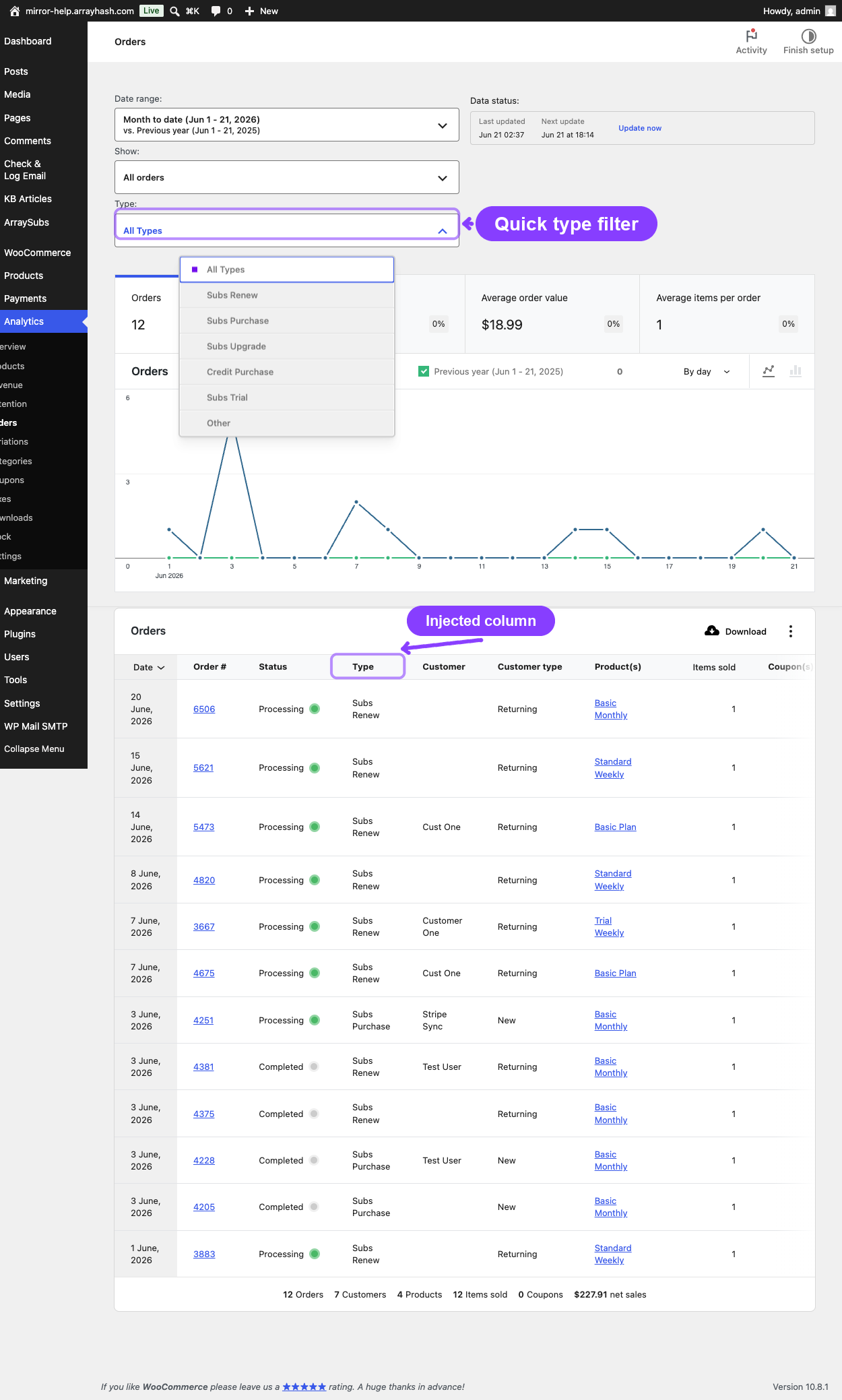The height and width of the screenshot is (1400, 842).
Task: Open the Activity flag icon
Action: (752, 36)
